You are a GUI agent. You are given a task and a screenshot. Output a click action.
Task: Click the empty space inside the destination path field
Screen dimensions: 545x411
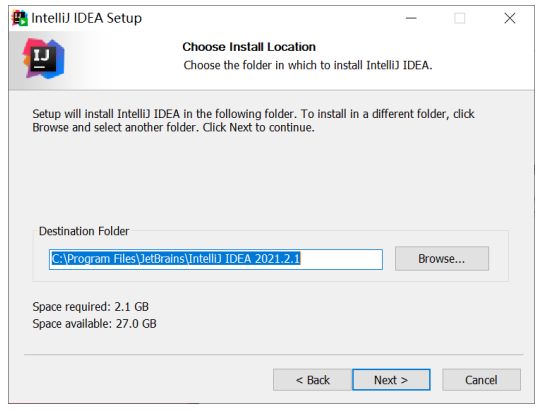coord(341,259)
